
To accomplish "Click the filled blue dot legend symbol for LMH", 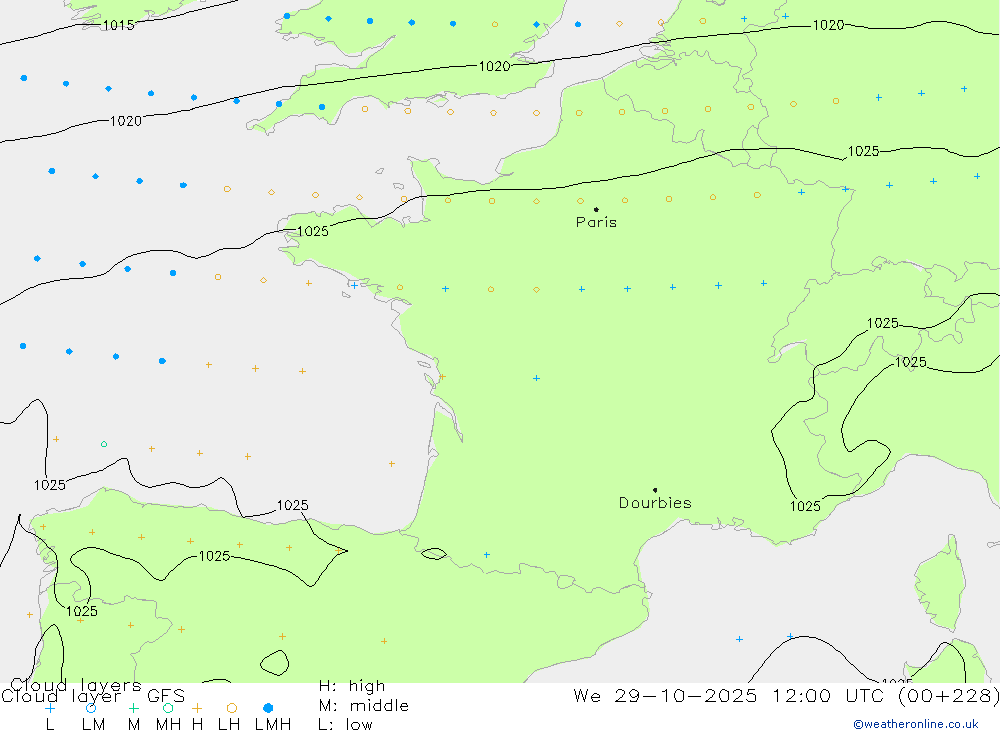I will (268, 708).
